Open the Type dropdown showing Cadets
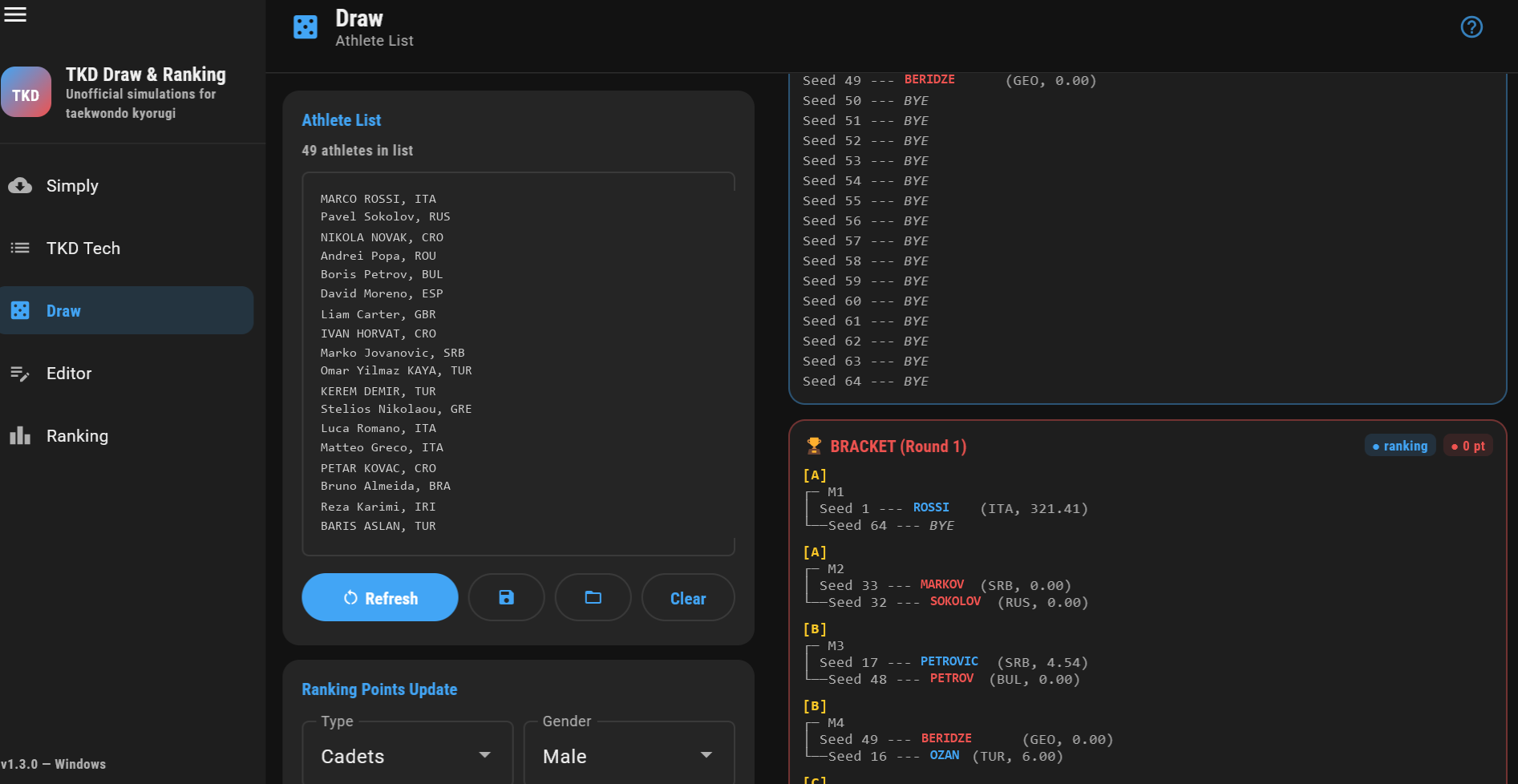Viewport: 1518px width, 784px height. click(x=407, y=756)
